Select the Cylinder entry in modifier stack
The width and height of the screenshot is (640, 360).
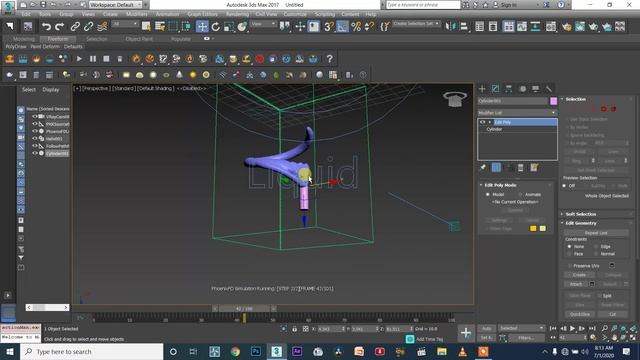click(x=494, y=129)
